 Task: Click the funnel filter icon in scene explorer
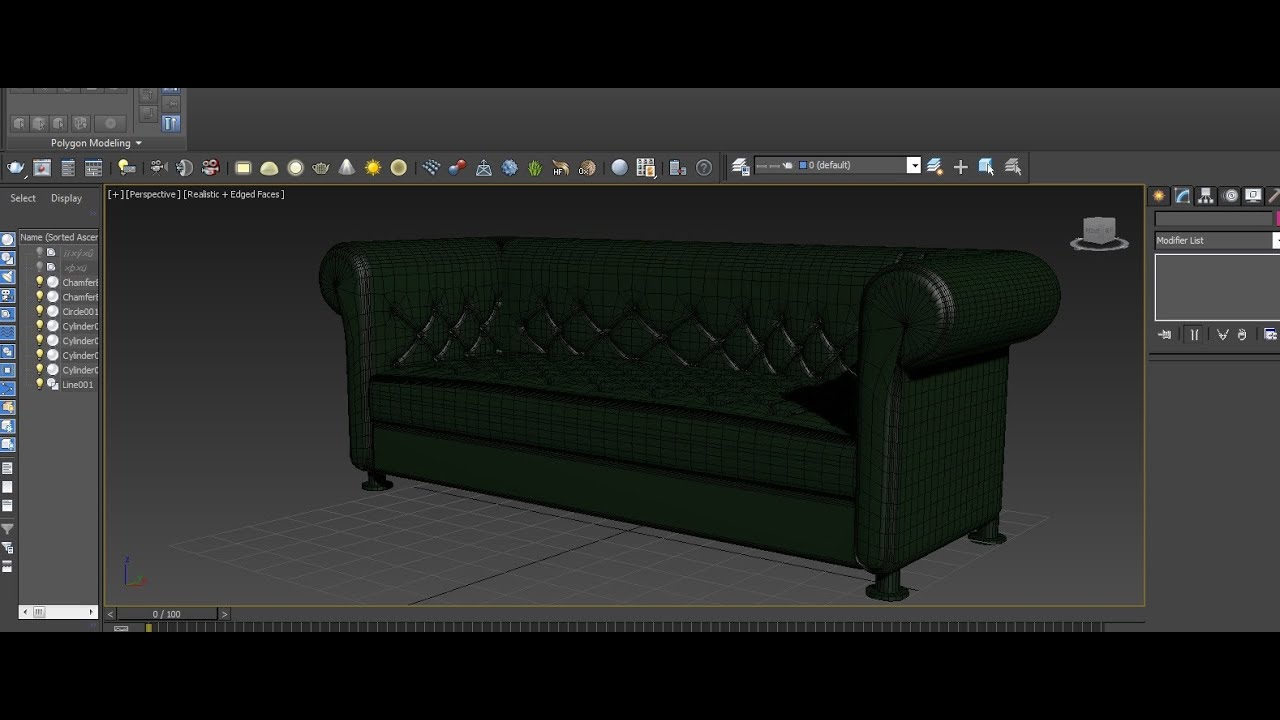point(8,529)
